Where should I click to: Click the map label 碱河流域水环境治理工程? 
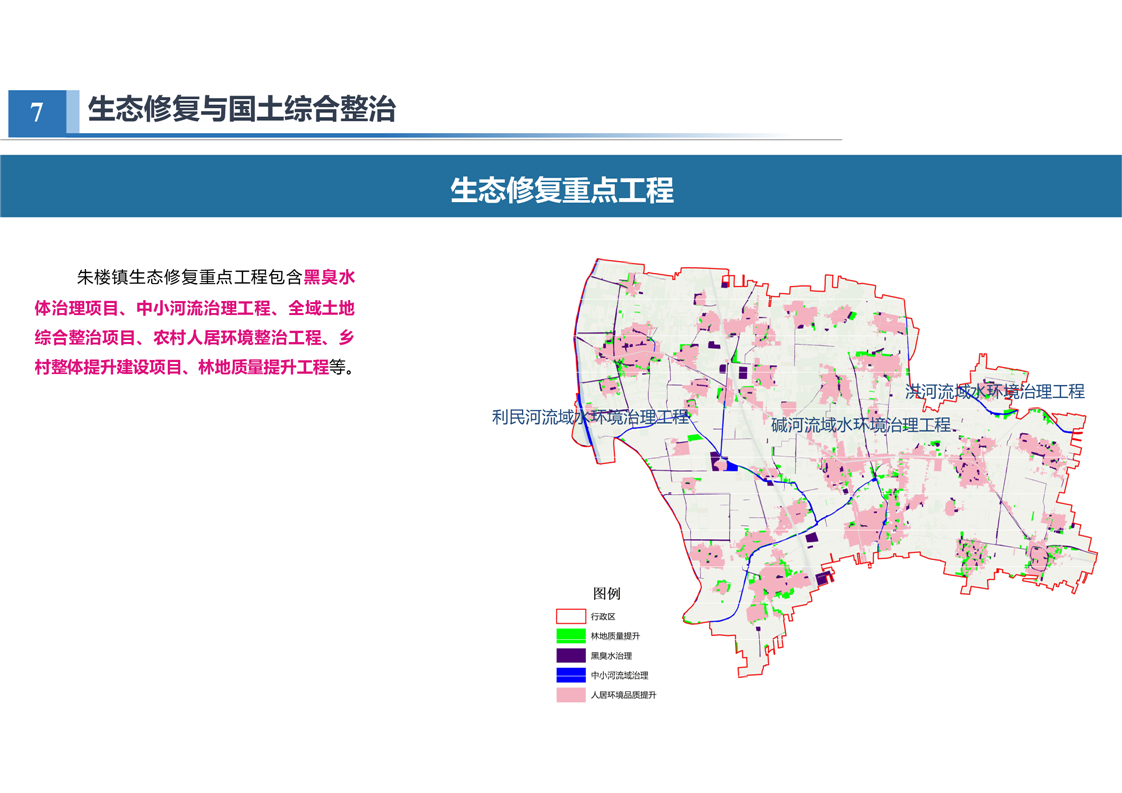pos(860,425)
